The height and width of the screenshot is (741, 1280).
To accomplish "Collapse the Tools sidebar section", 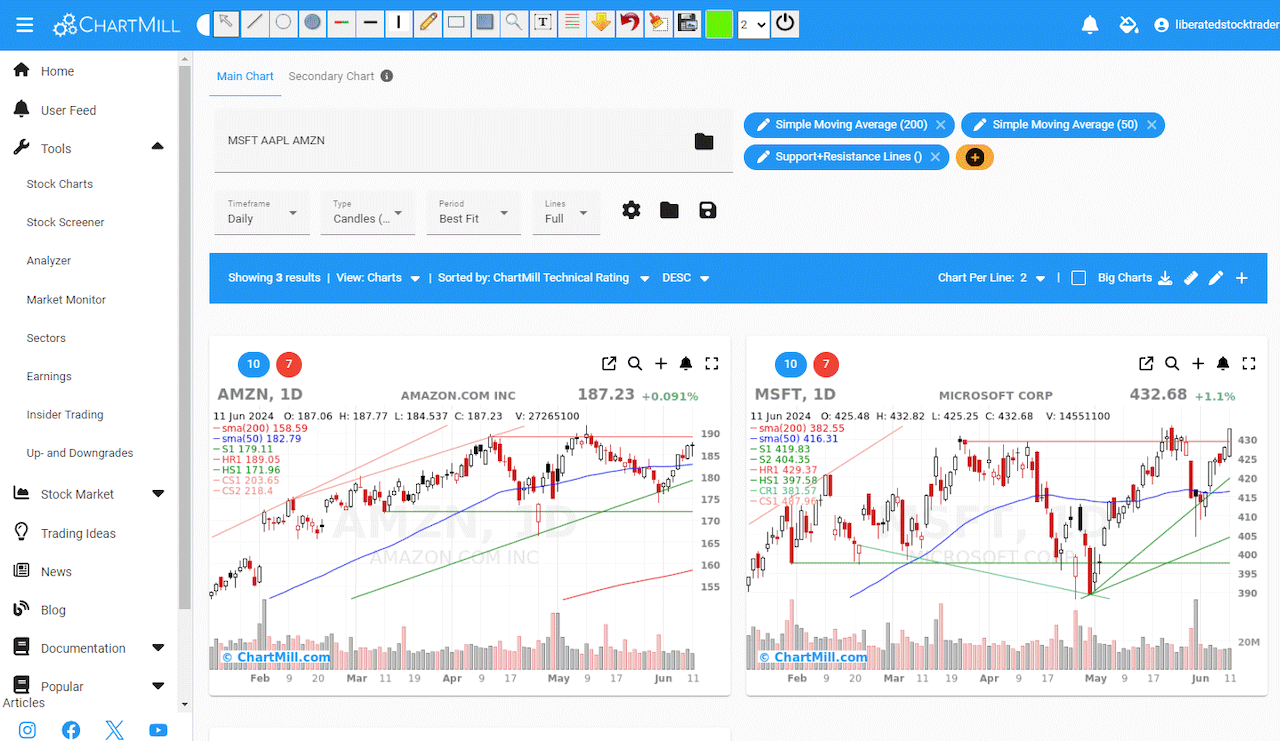I will (x=158, y=148).
